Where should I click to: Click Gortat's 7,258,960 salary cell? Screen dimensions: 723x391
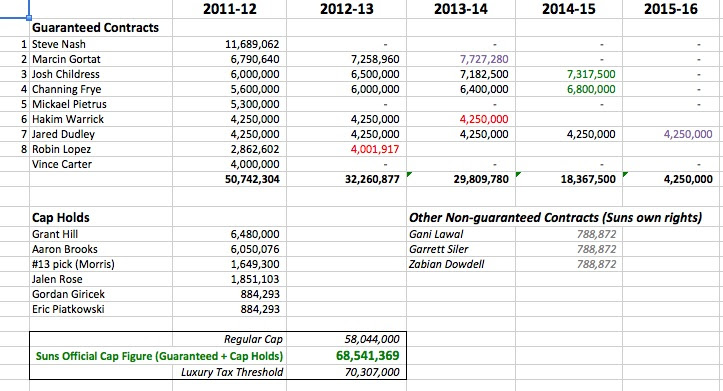[346, 59]
